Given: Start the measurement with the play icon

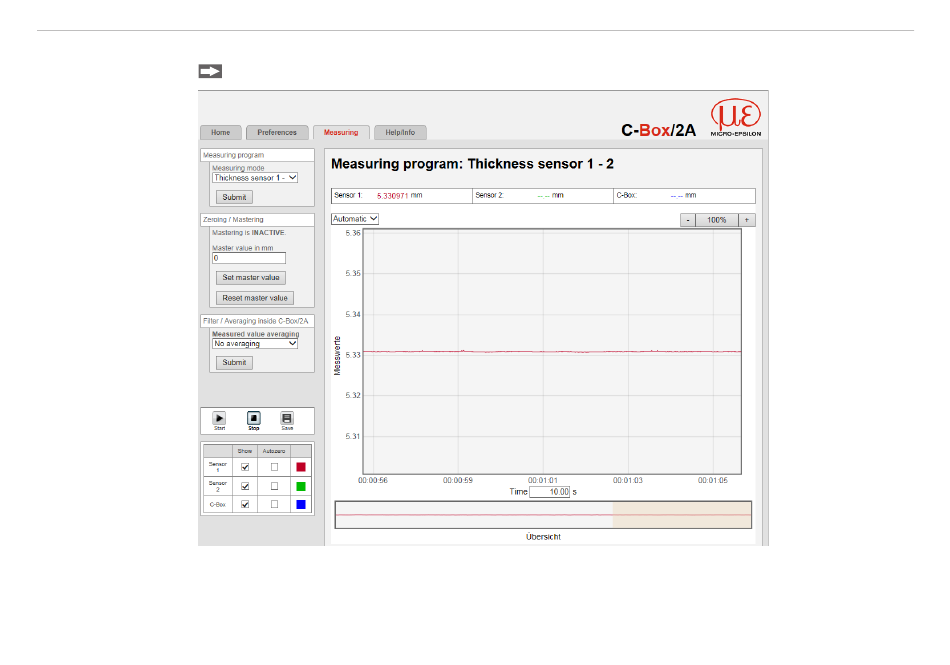Looking at the screenshot, I should tap(219, 419).
